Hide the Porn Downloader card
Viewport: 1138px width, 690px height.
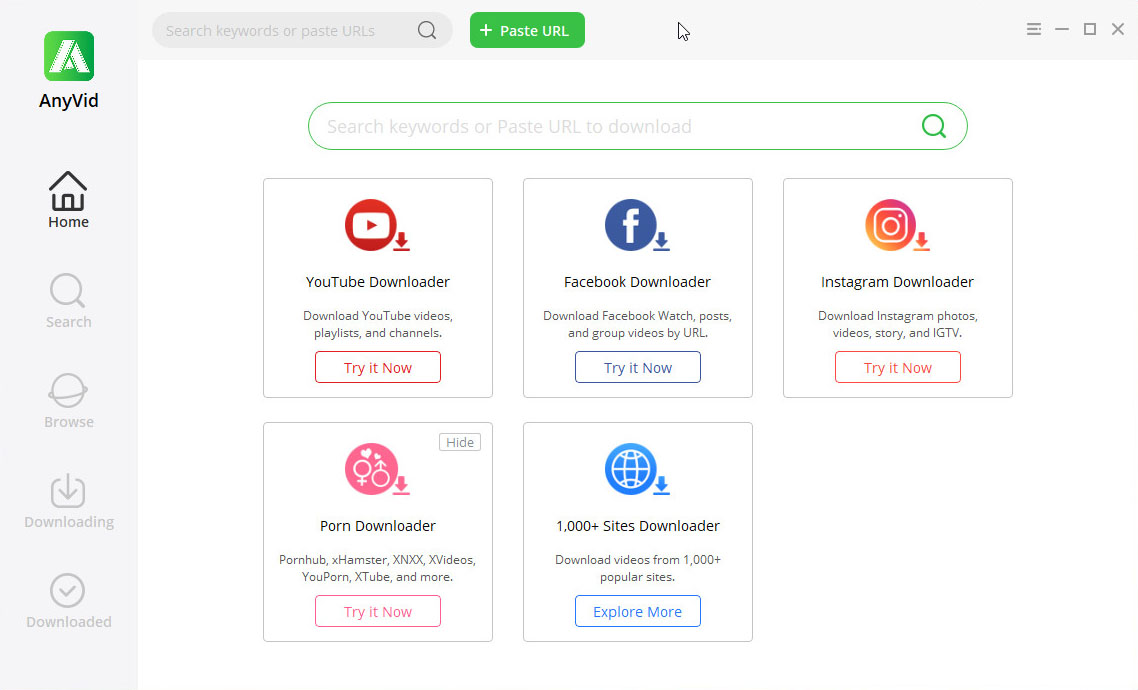tap(459, 441)
